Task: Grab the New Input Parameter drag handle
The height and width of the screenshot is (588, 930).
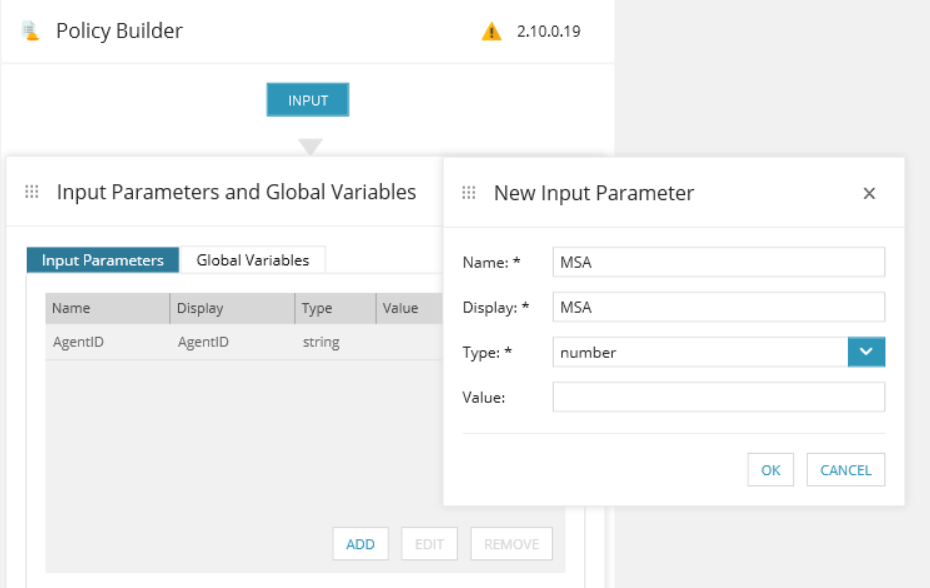Action: (x=469, y=192)
